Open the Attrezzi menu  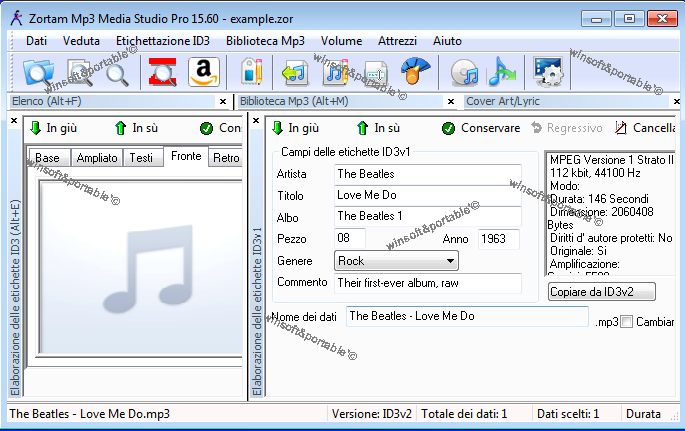coord(397,41)
